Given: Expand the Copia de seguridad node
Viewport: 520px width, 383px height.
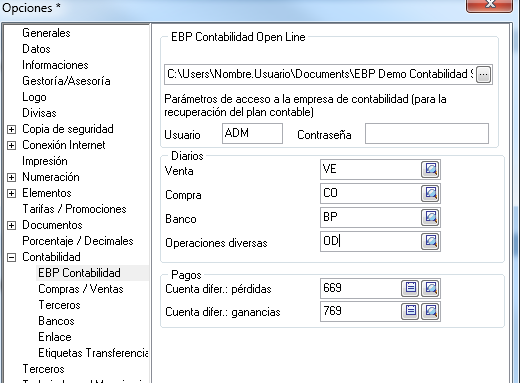Looking at the screenshot, I should click(11, 129).
